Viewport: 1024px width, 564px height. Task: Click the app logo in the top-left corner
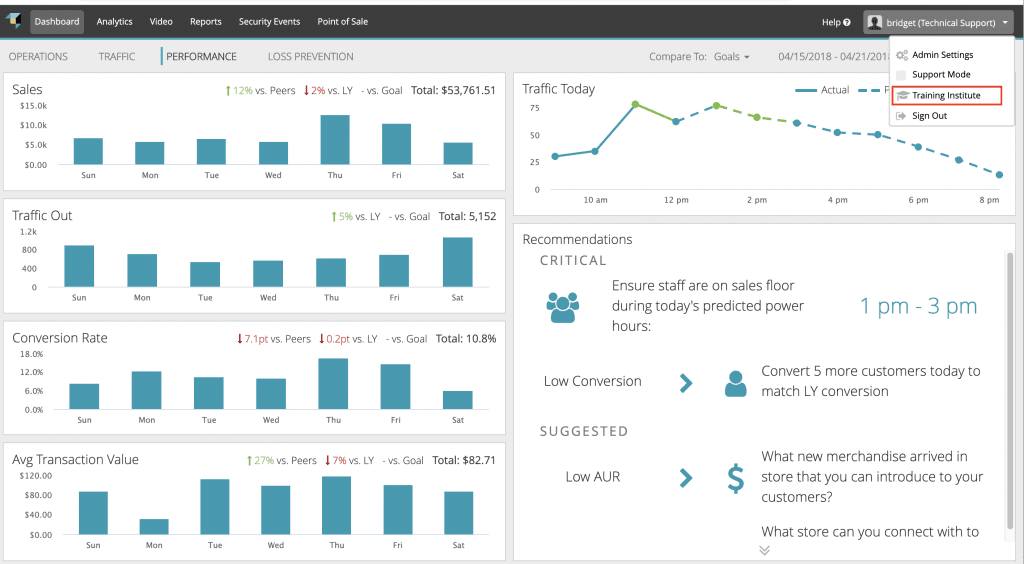[14, 21]
